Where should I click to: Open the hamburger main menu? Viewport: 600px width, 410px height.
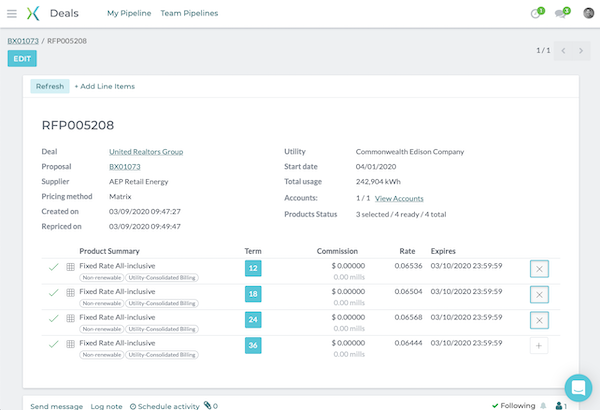(x=12, y=13)
